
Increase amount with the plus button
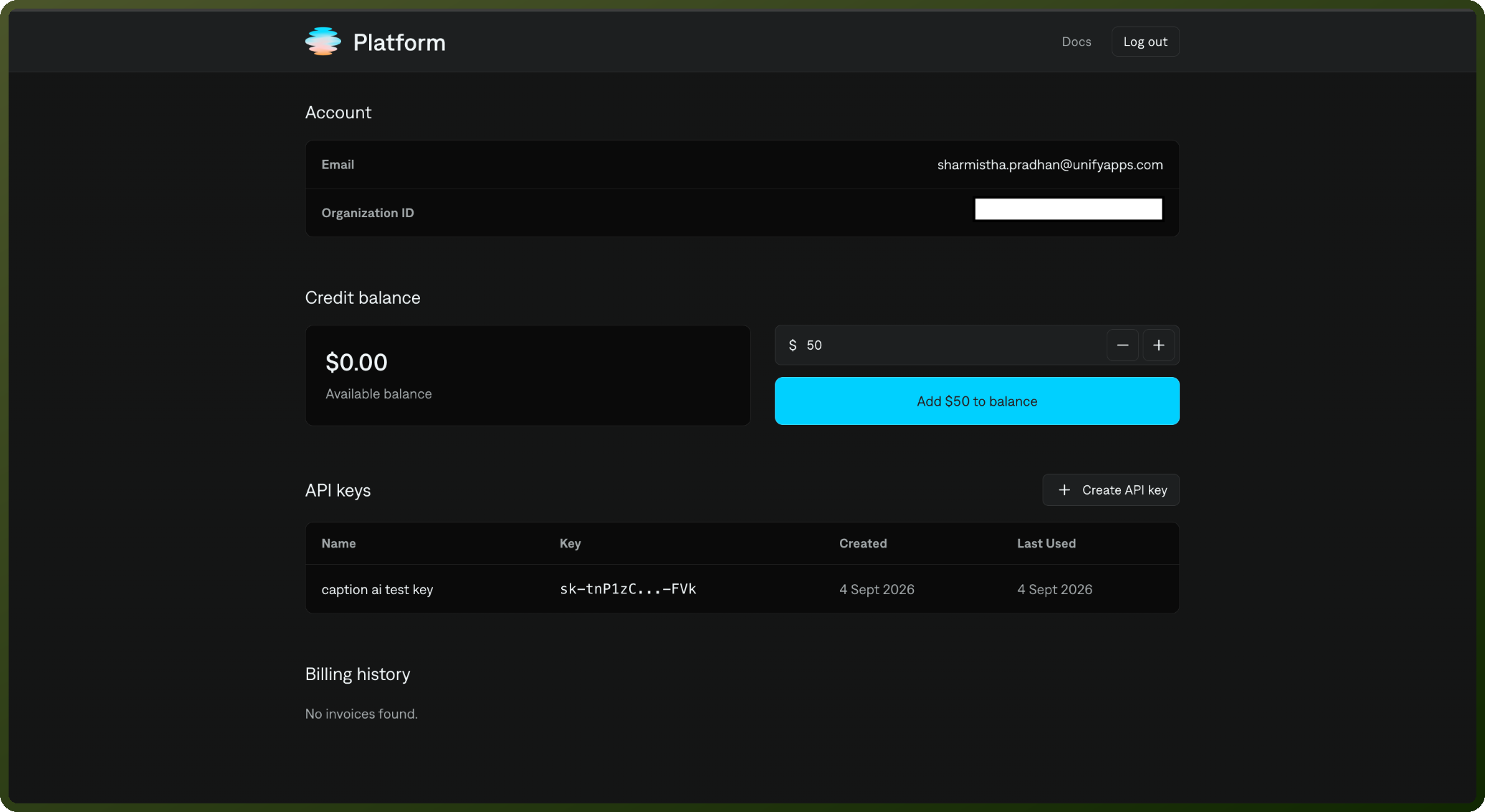pos(1158,345)
